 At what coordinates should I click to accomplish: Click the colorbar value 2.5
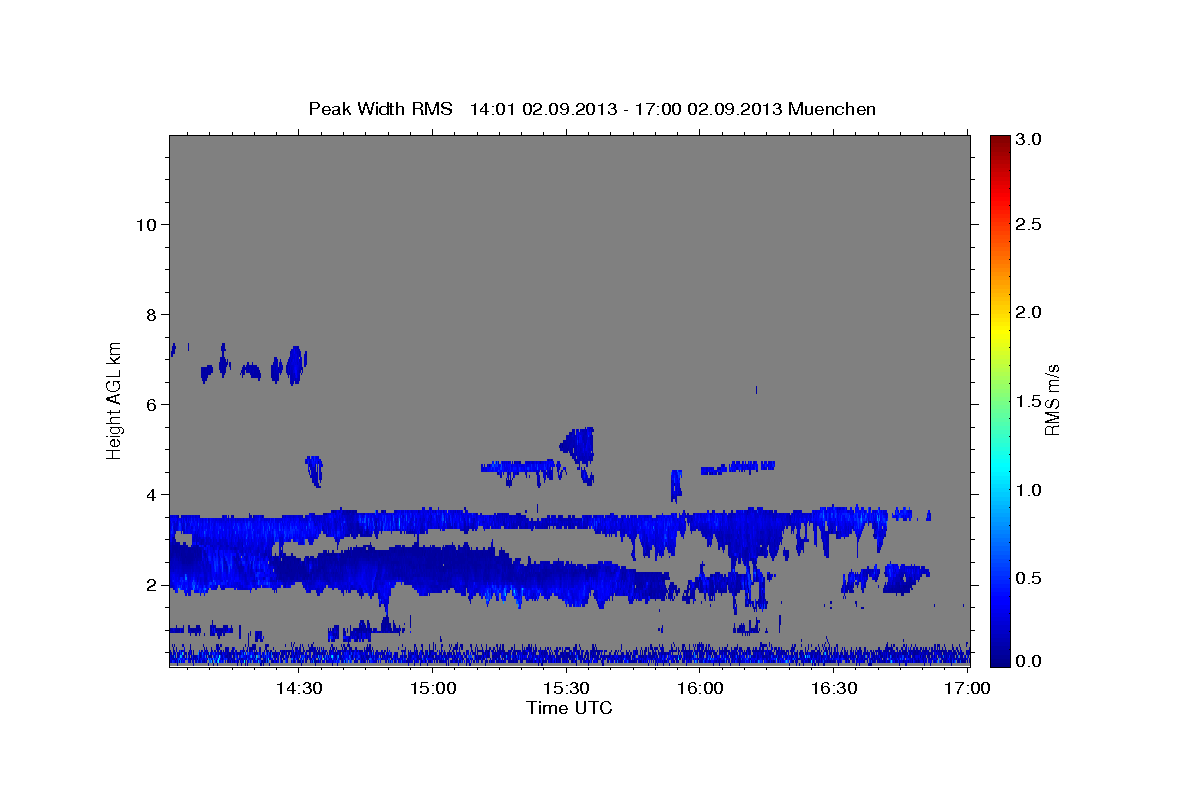coord(1029,224)
